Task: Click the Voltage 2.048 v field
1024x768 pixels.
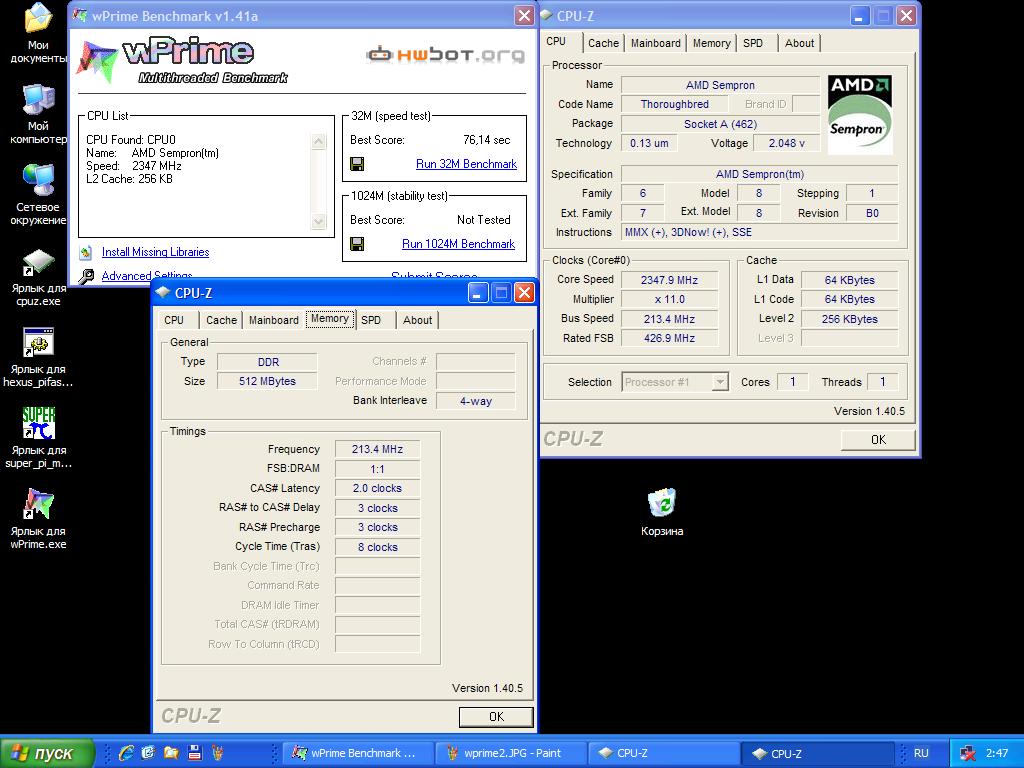Action: pos(786,143)
